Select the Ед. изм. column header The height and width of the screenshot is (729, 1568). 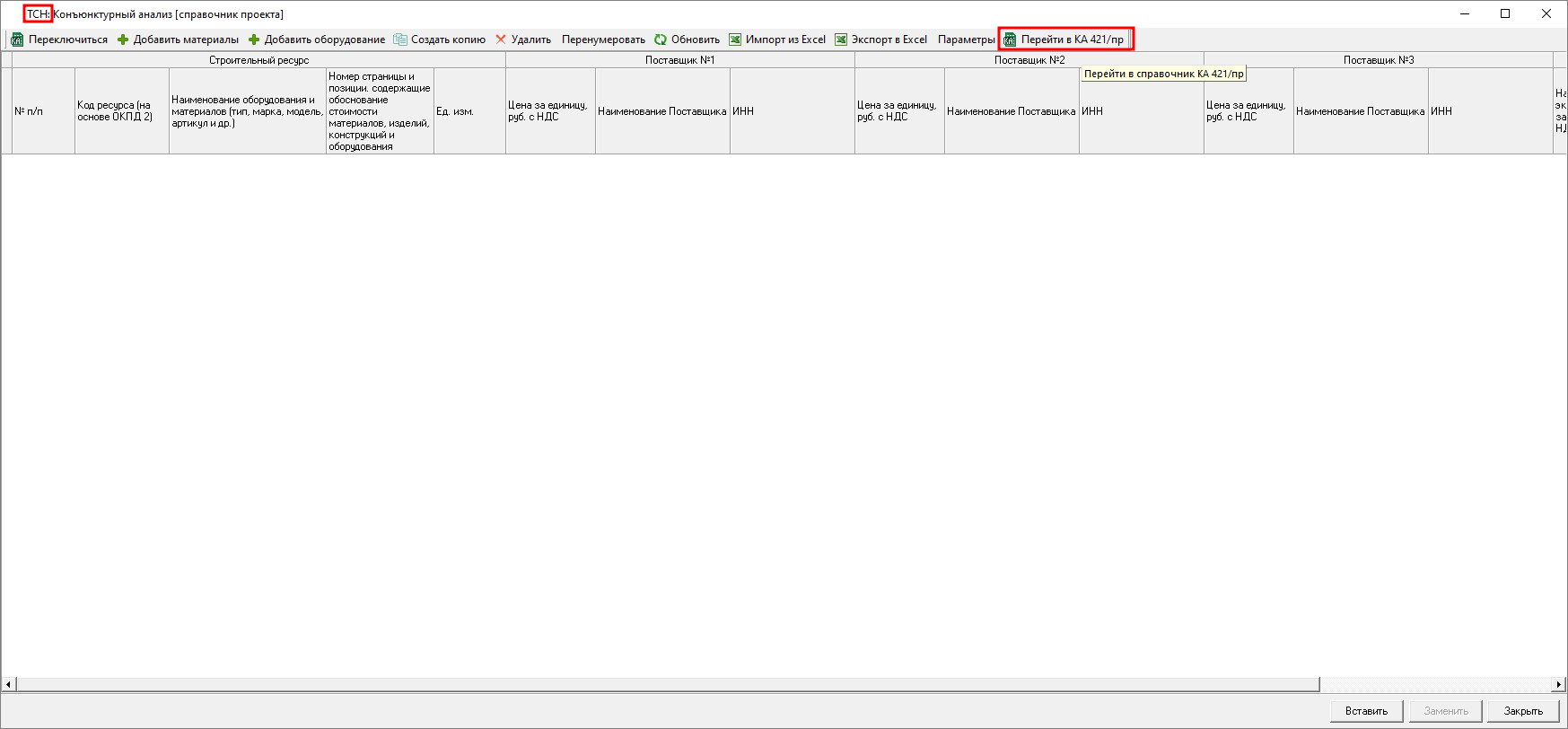(469, 111)
